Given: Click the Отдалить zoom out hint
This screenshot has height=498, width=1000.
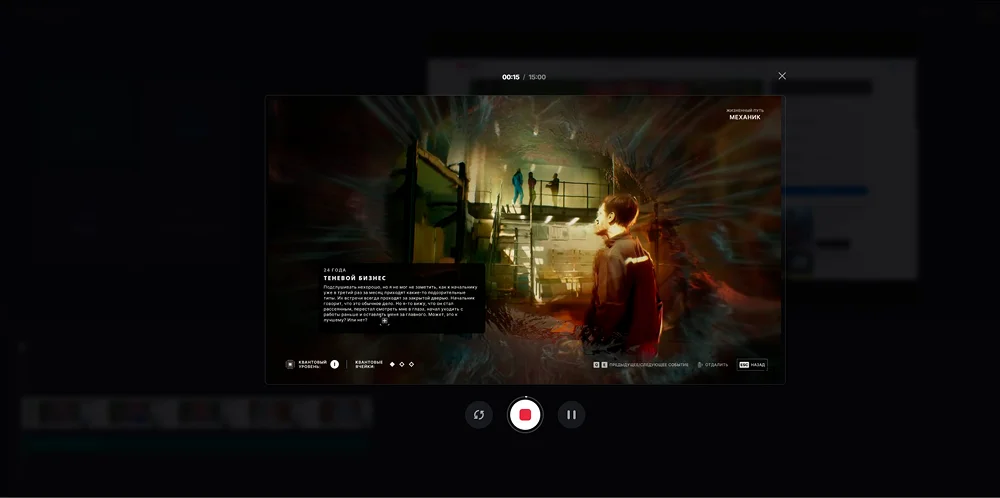Looking at the screenshot, I should click(x=713, y=365).
